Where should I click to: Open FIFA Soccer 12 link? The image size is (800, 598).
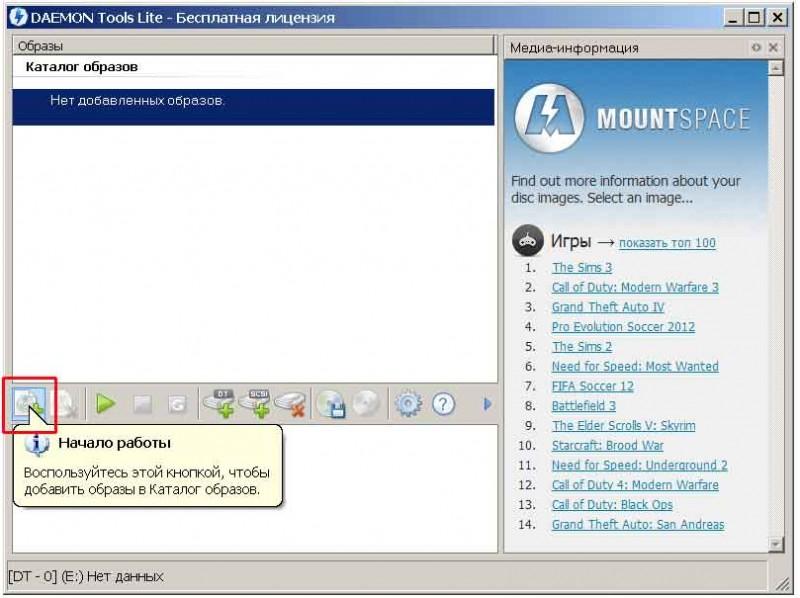[x=593, y=386]
